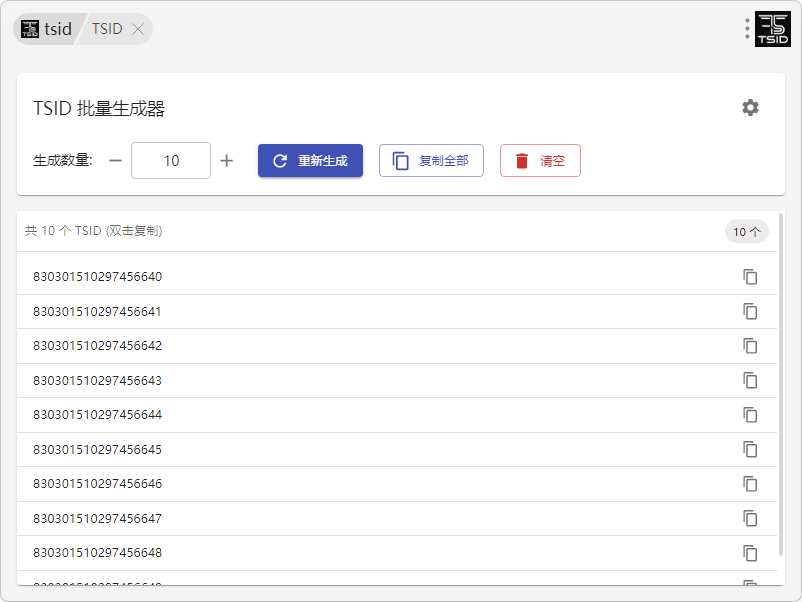The width and height of the screenshot is (802, 602).
Task: Close the TSID tab
Action: tap(138, 29)
